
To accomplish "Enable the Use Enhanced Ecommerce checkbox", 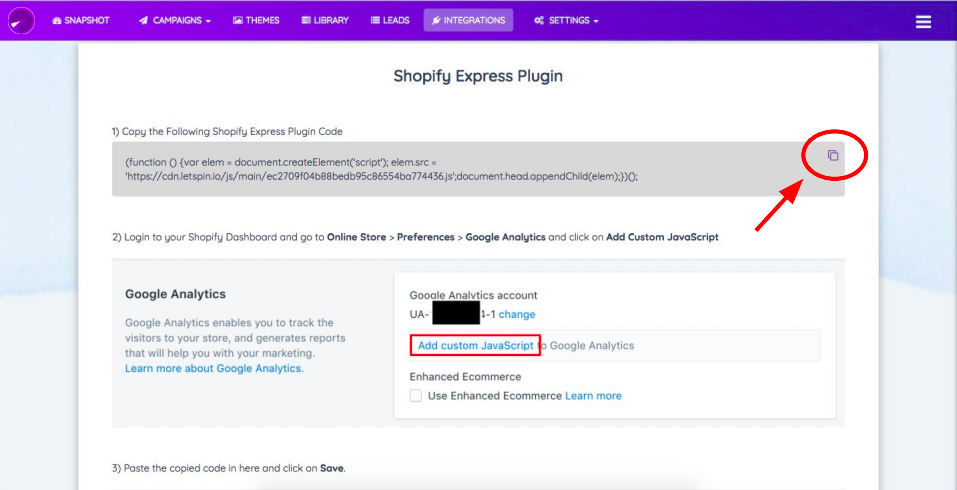I will 416,395.
